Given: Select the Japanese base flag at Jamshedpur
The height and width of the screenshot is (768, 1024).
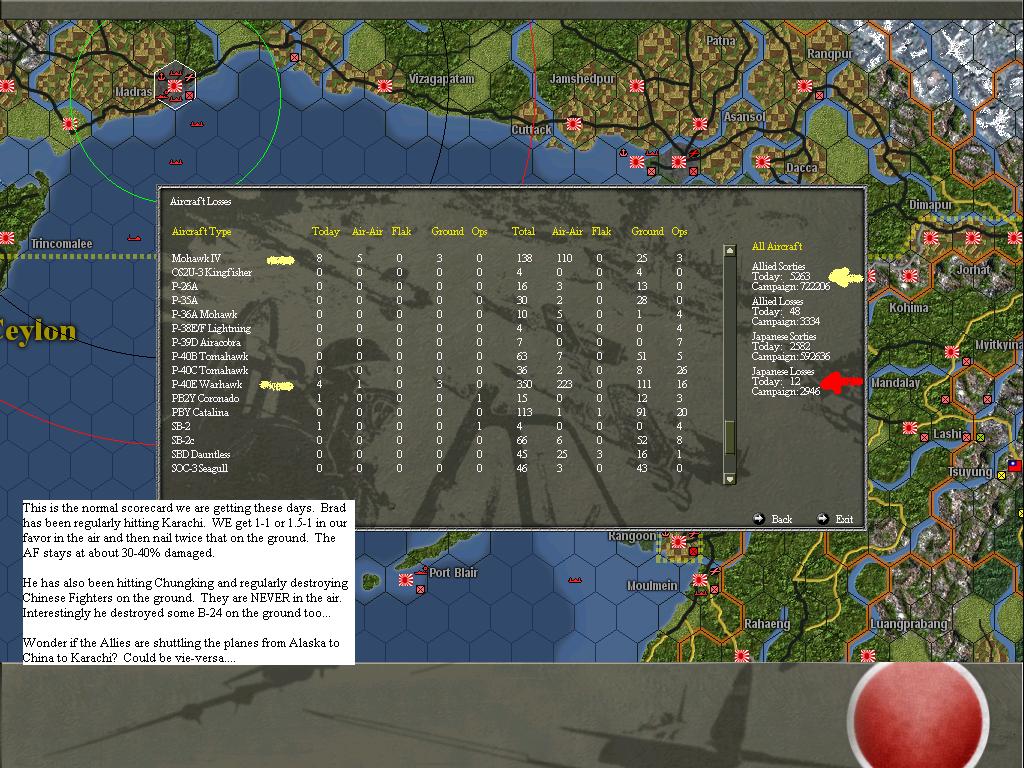Looking at the screenshot, I should click(x=637, y=86).
